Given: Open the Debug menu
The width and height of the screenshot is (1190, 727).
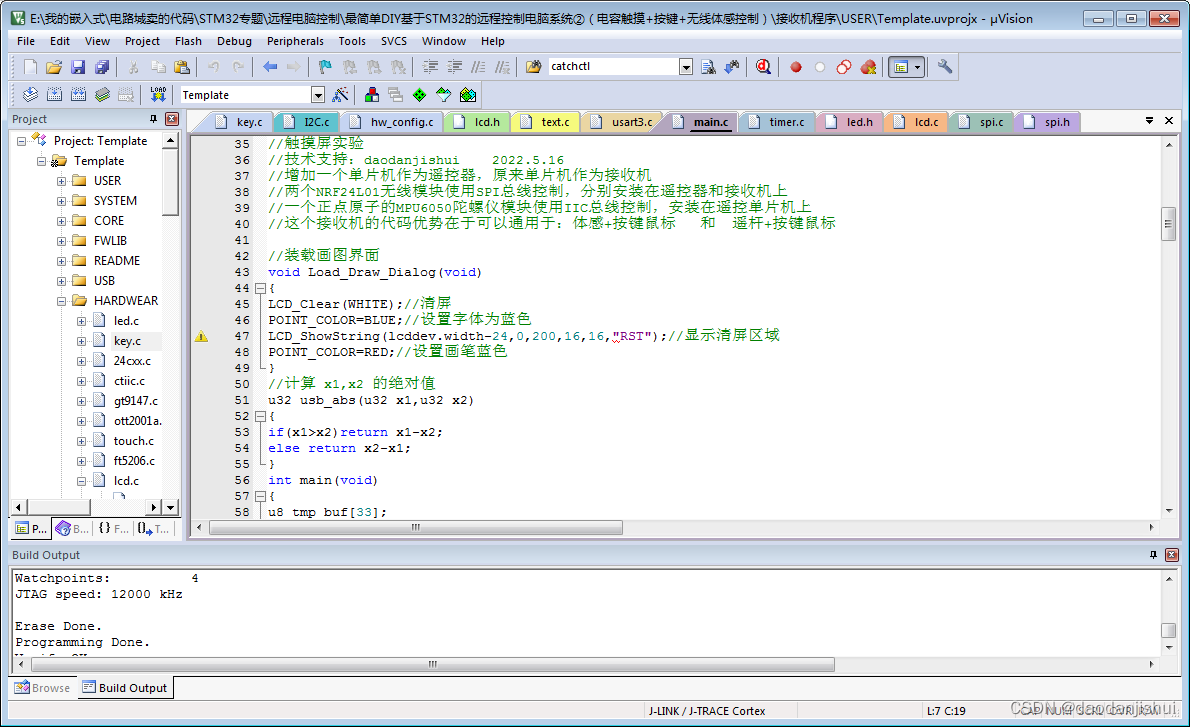Looking at the screenshot, I should pos(235,41).
